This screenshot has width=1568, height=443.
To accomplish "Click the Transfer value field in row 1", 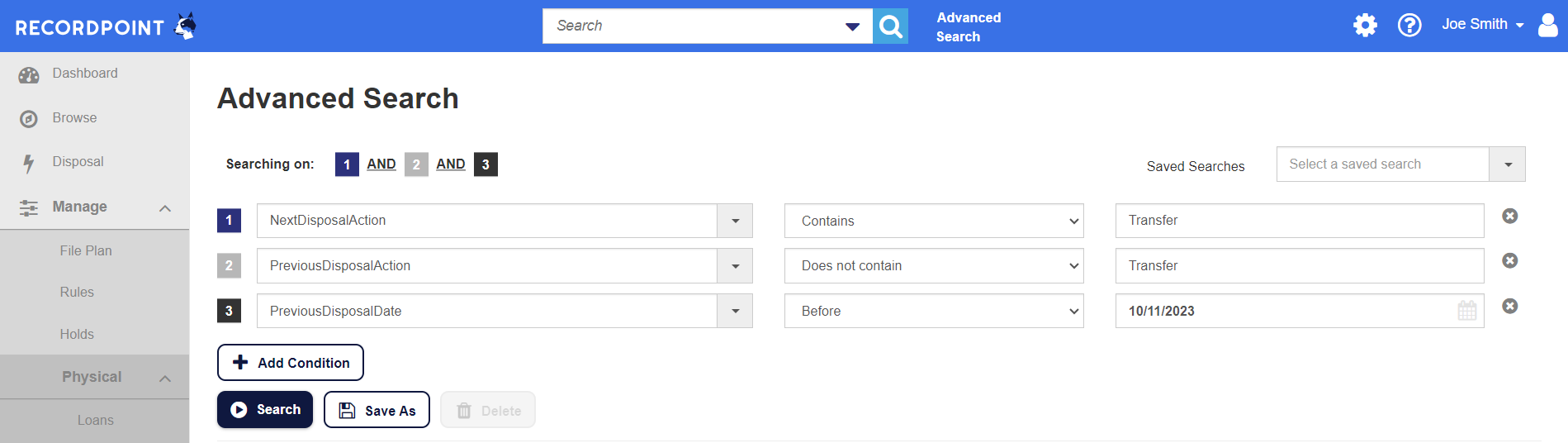I will click(1299, 221).
